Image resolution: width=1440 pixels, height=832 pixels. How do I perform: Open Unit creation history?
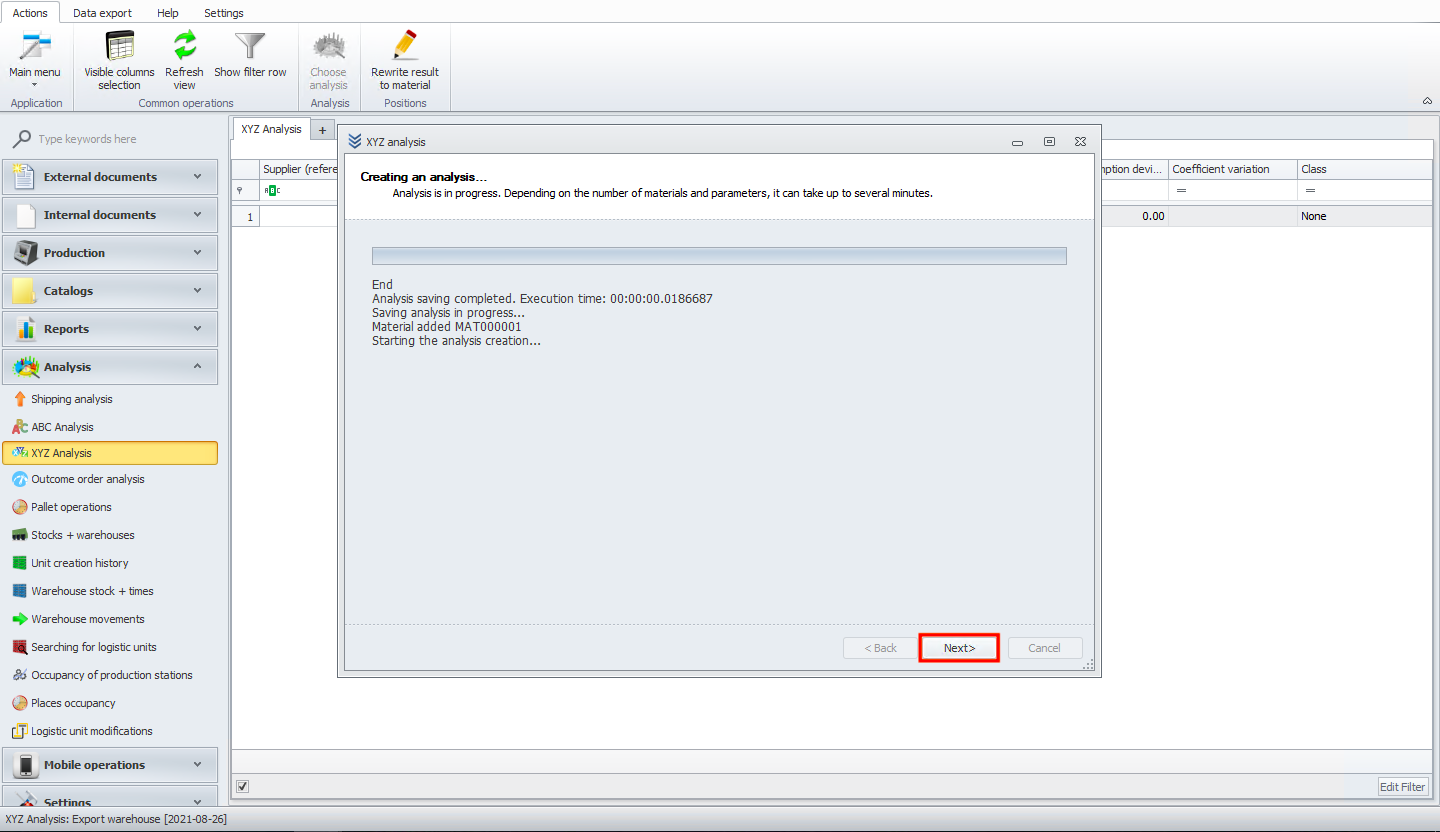pos(80,563)
